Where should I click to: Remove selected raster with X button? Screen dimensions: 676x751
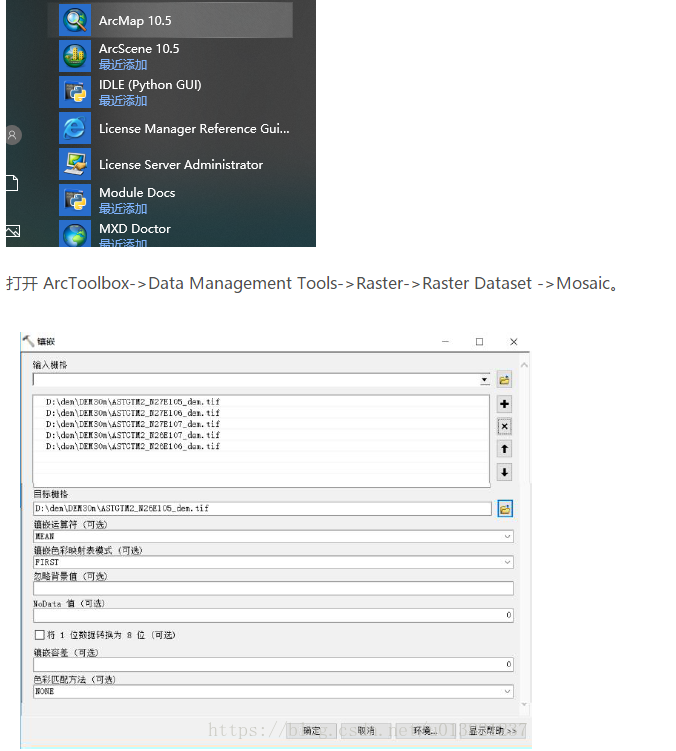click(x=504, y=426)
